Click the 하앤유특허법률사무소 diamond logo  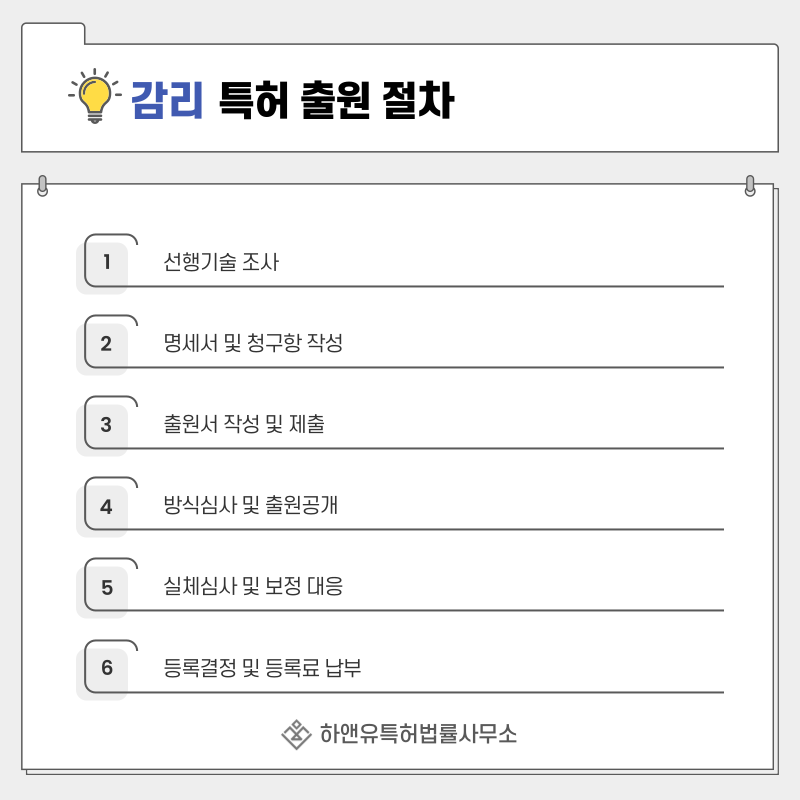[x=296, y=735]
